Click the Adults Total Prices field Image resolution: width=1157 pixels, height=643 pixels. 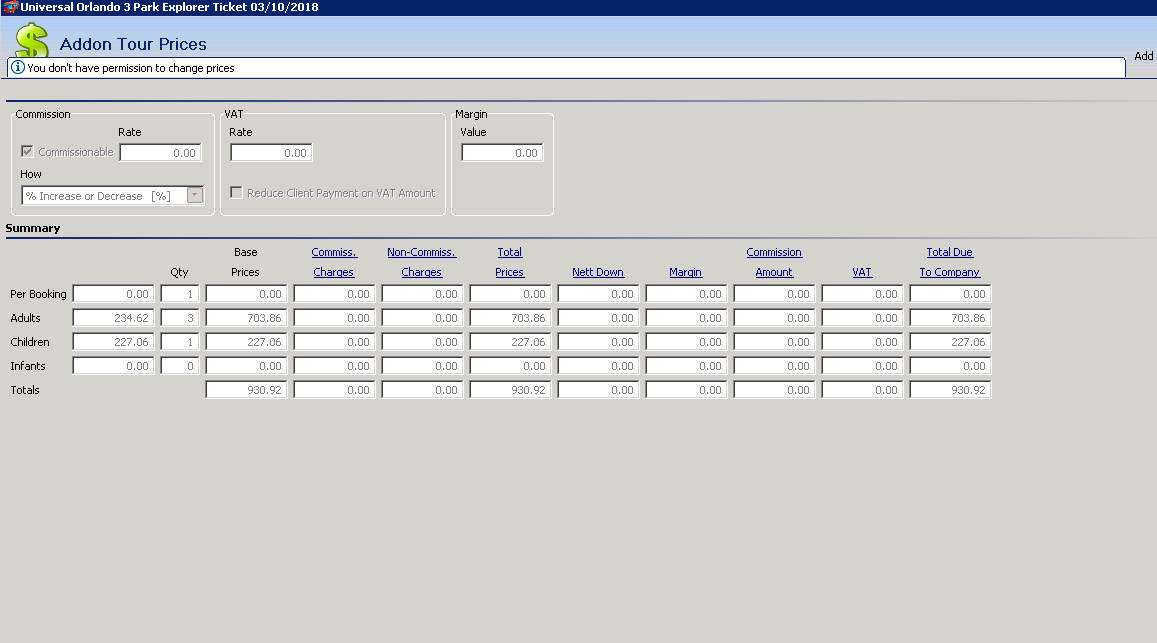tap(510, 318)
